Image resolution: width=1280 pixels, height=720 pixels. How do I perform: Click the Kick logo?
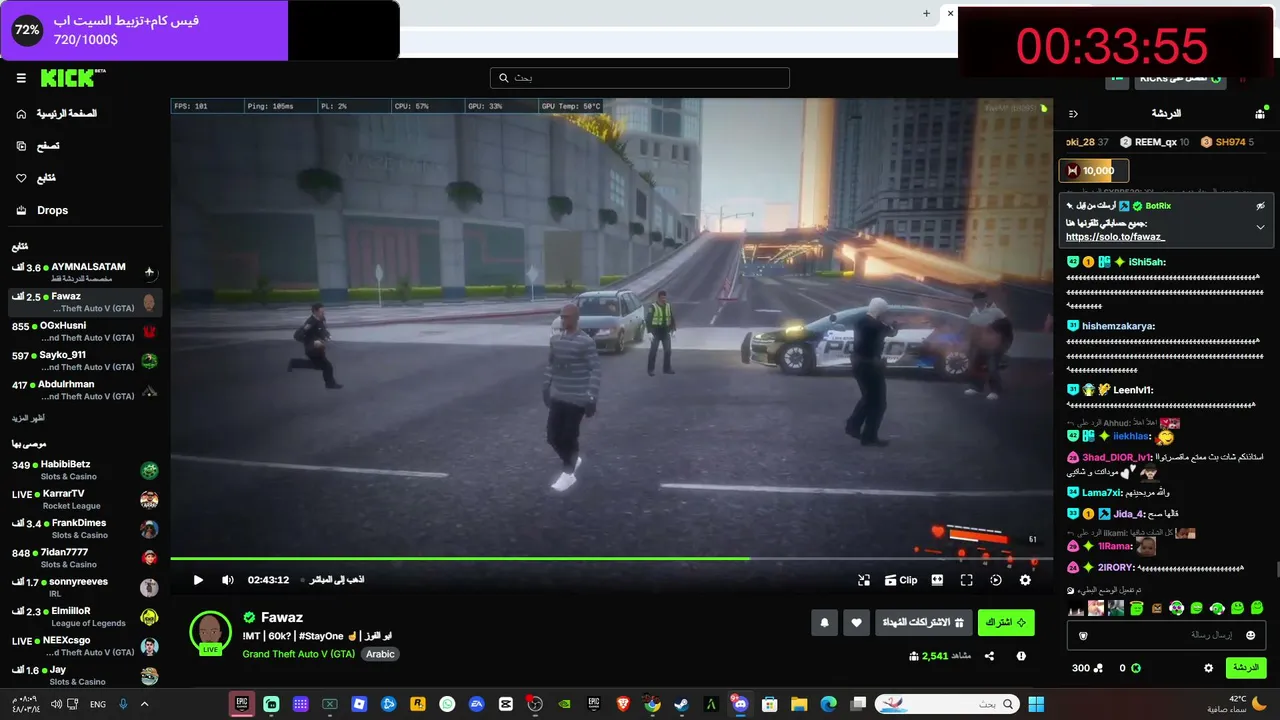point(73,78)
